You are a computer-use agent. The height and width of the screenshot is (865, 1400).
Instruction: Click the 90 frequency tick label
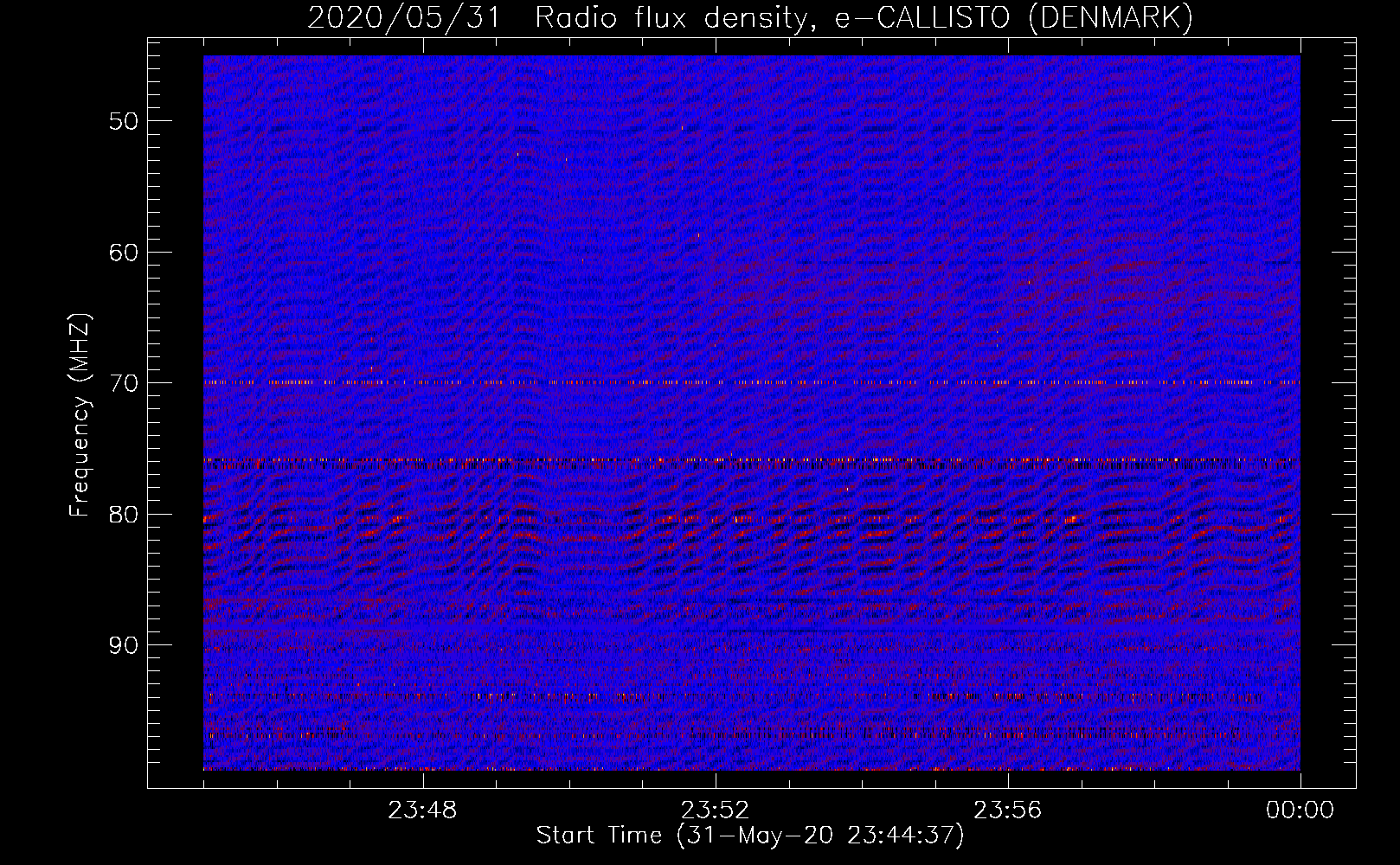(124, 646)
